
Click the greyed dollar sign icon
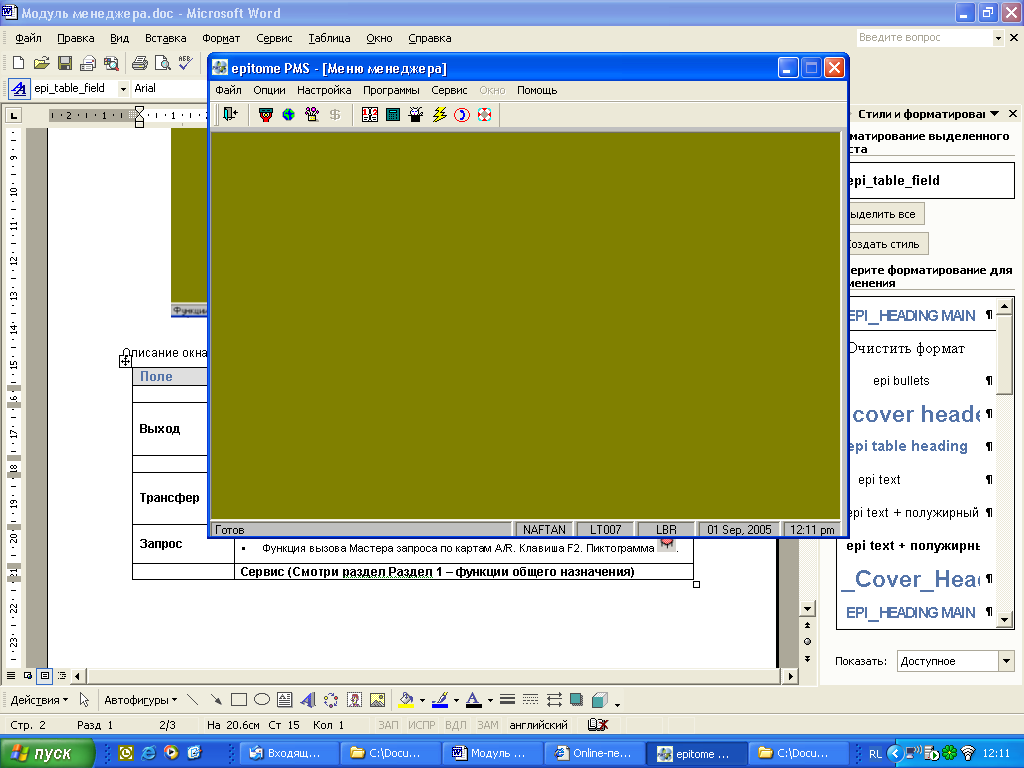tap(335, 115)
